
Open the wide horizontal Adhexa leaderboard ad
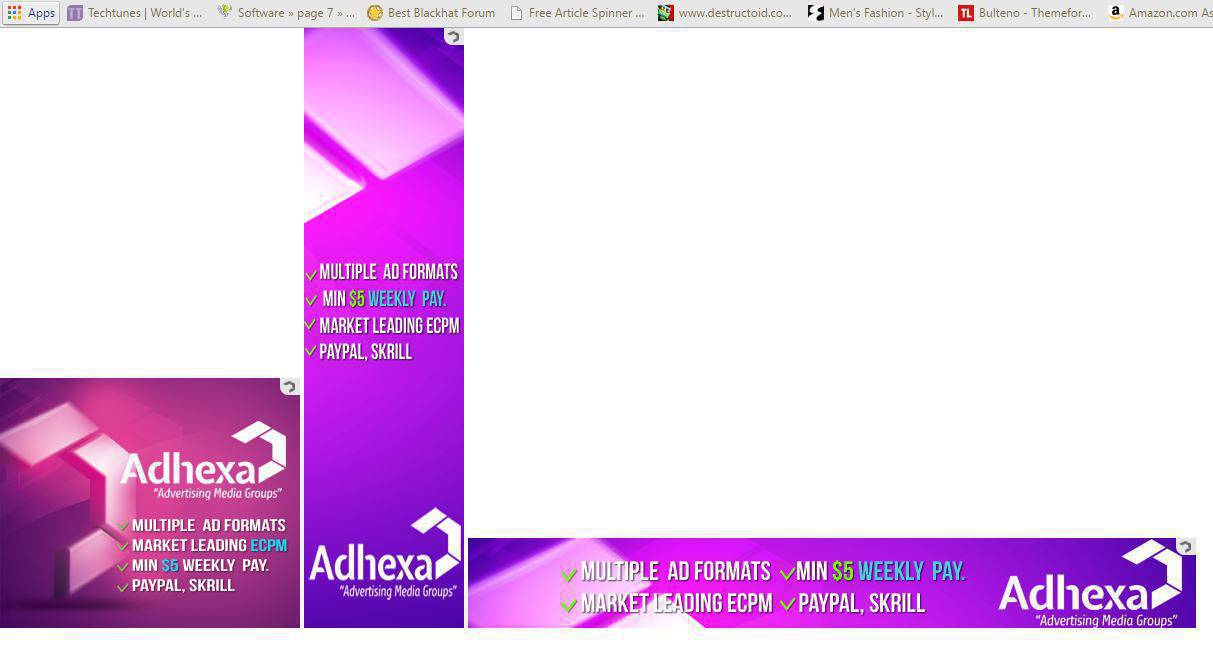point(832,583)
